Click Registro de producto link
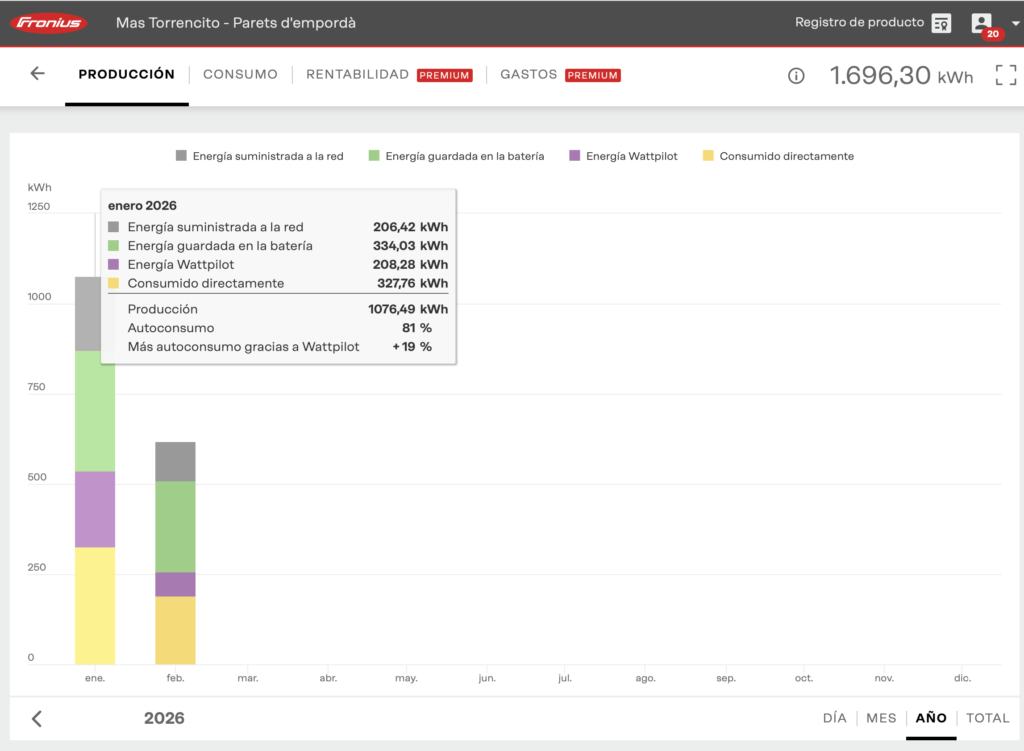Screen dimensions: 1024x751 click(859, 23)
